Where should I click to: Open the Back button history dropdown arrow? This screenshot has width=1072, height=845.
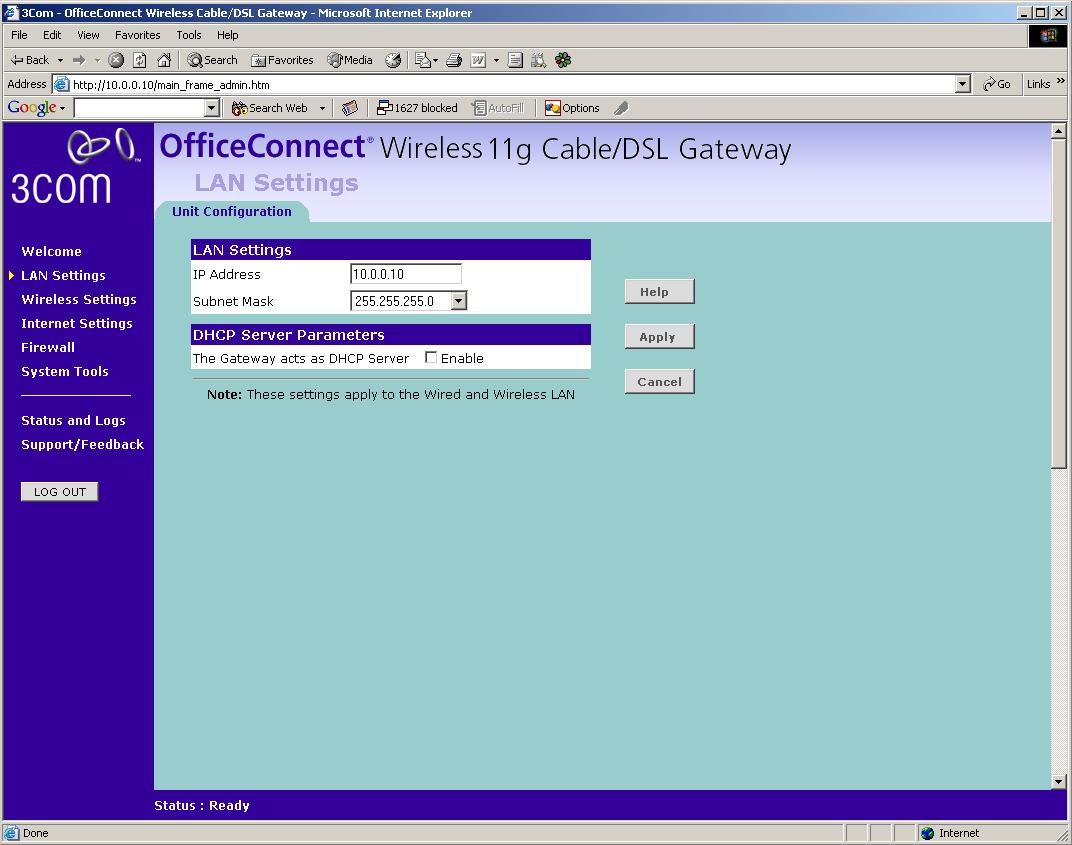point(60,60)
